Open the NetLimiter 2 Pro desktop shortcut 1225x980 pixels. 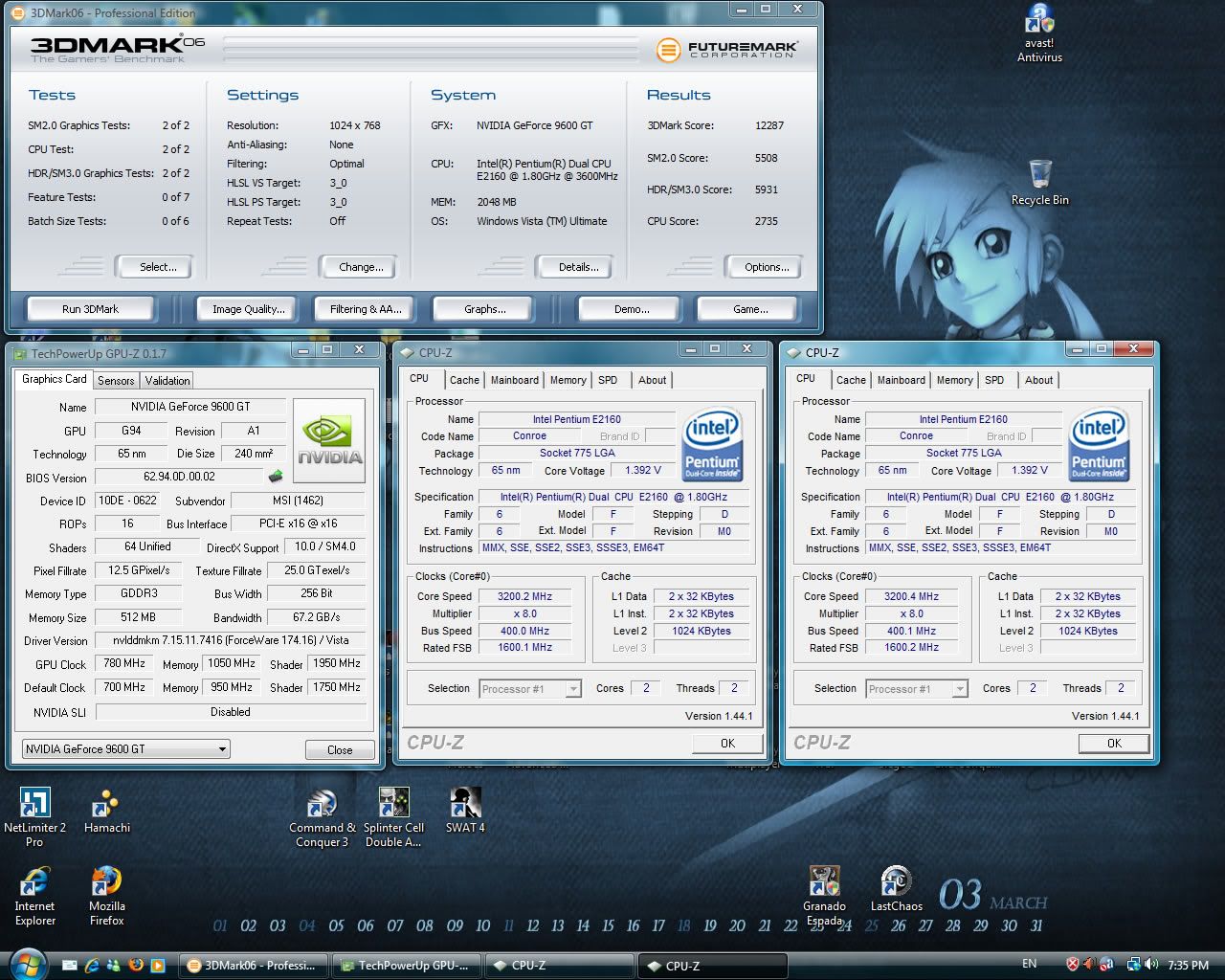(x=35, y=804)
